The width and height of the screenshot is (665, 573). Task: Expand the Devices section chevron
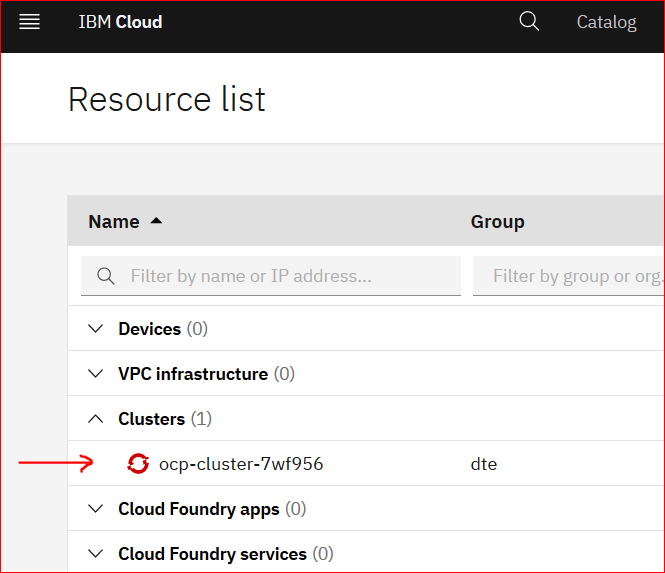pyautogui.click(x=95, y=329)
